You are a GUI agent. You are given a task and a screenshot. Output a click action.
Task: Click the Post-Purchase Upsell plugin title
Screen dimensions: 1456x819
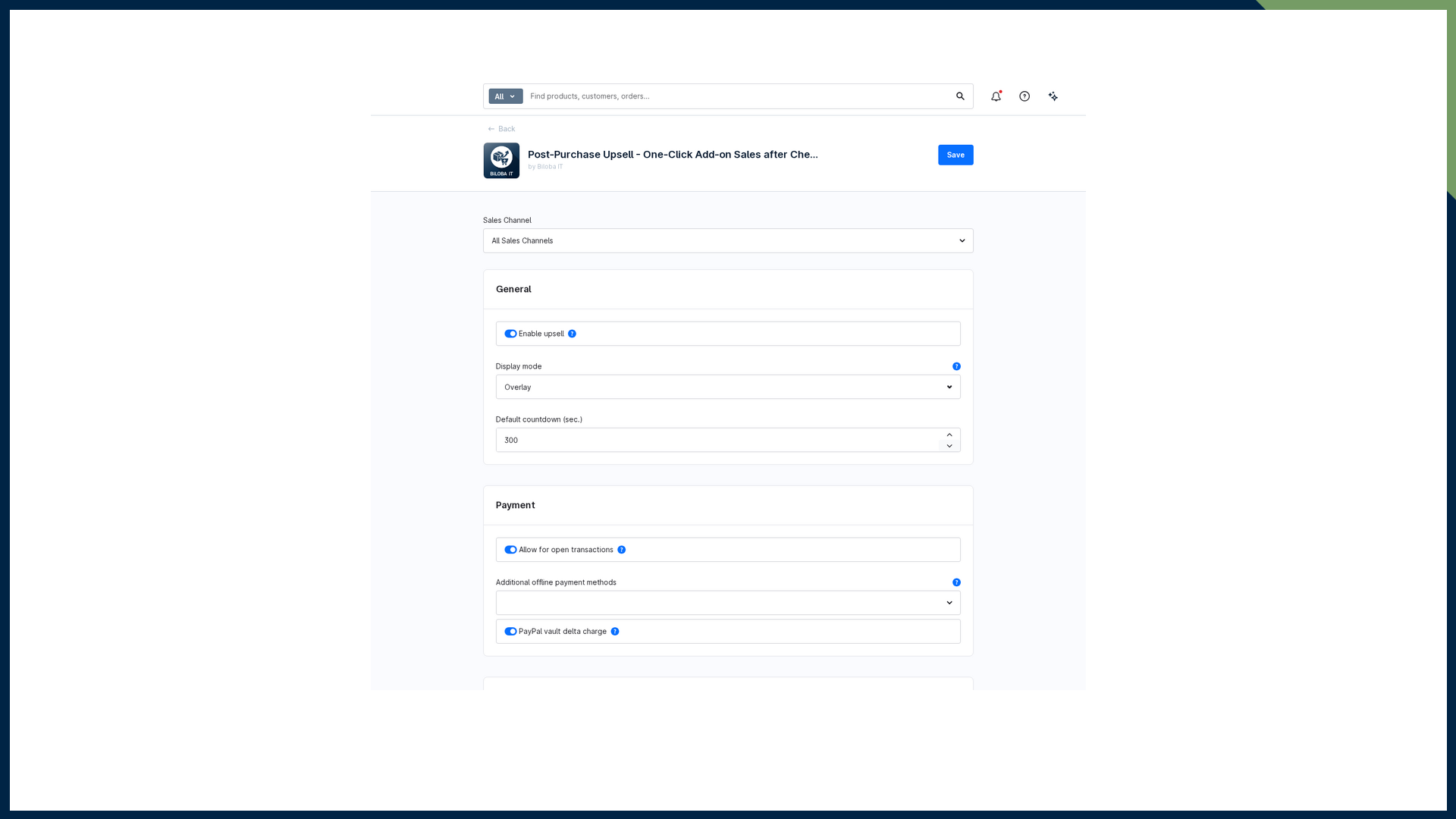click(x=673, y=155)
